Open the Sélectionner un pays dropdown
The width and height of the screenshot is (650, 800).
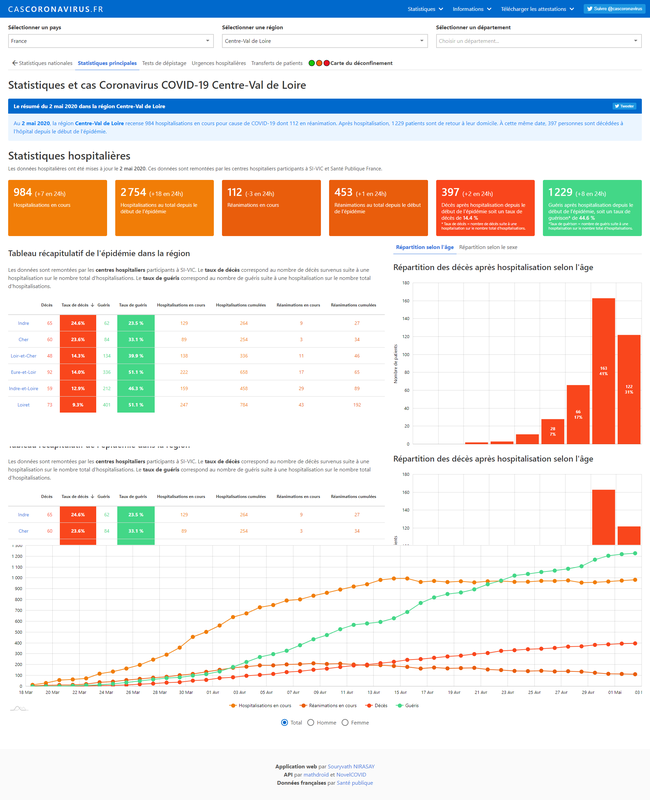pyautogui.click(x=111, y=41)
